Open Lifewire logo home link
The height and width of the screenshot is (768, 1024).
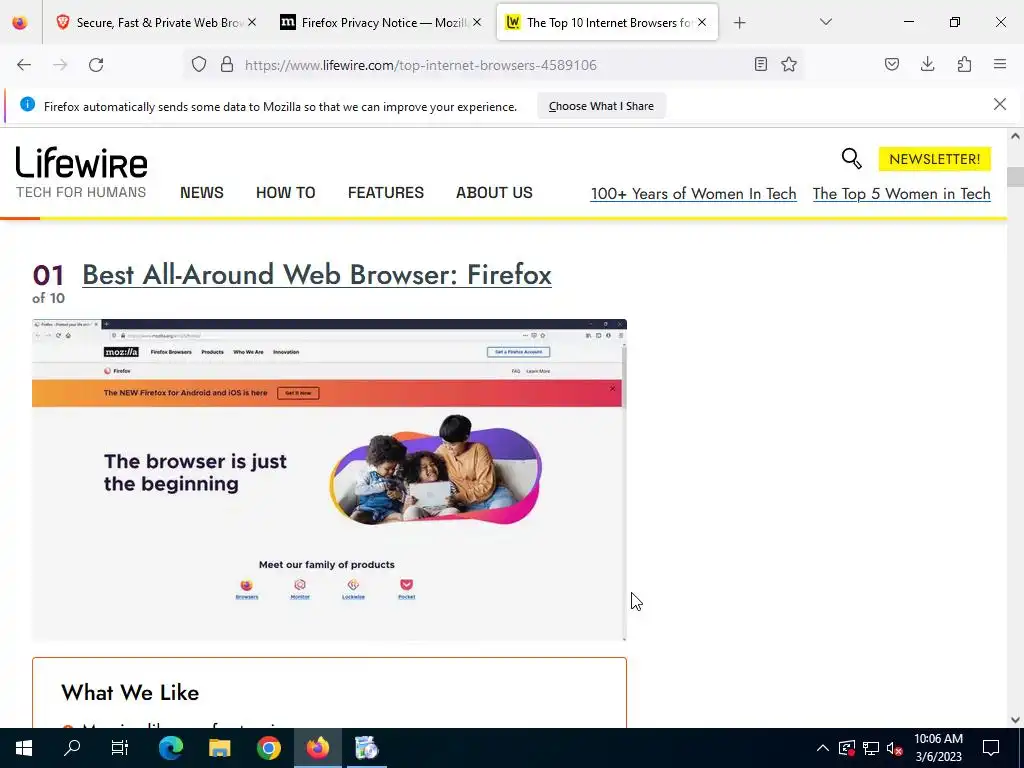pos(82,172)
